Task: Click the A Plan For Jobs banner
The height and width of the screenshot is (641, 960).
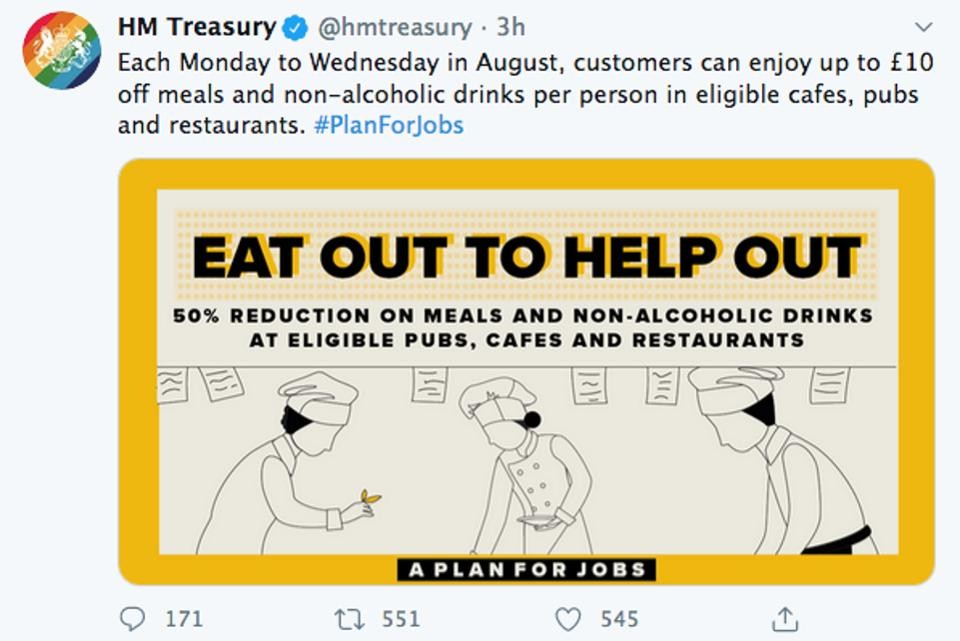Action: pos(527,570)
